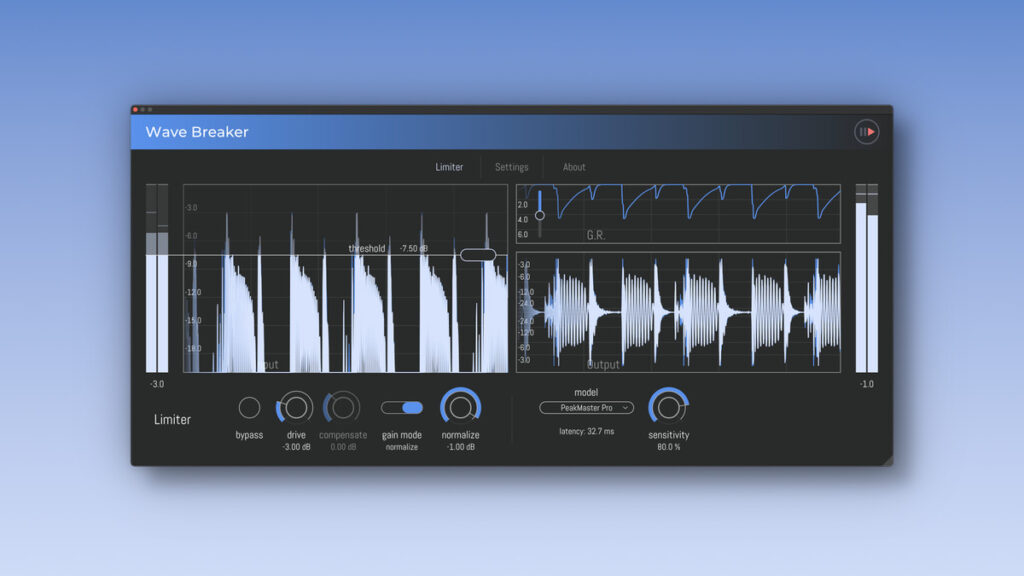Click the compensate knob

coord(343,408)
